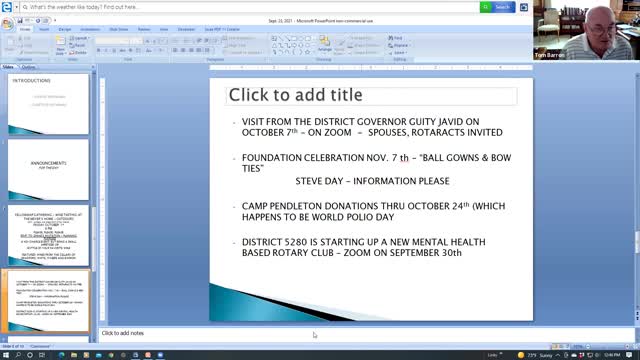
Task: Click the weather search box at top
Action: [250, 7]
